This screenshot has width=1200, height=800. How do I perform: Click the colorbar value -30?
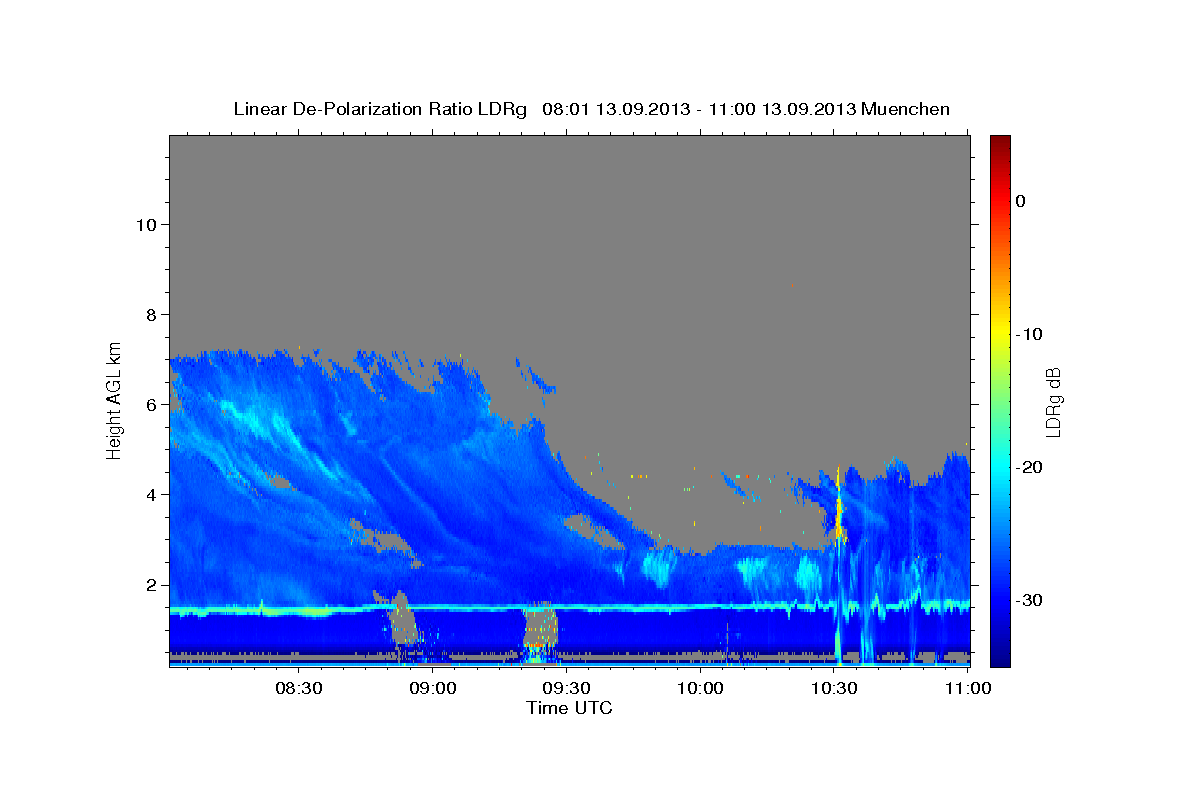[1030, 600]
